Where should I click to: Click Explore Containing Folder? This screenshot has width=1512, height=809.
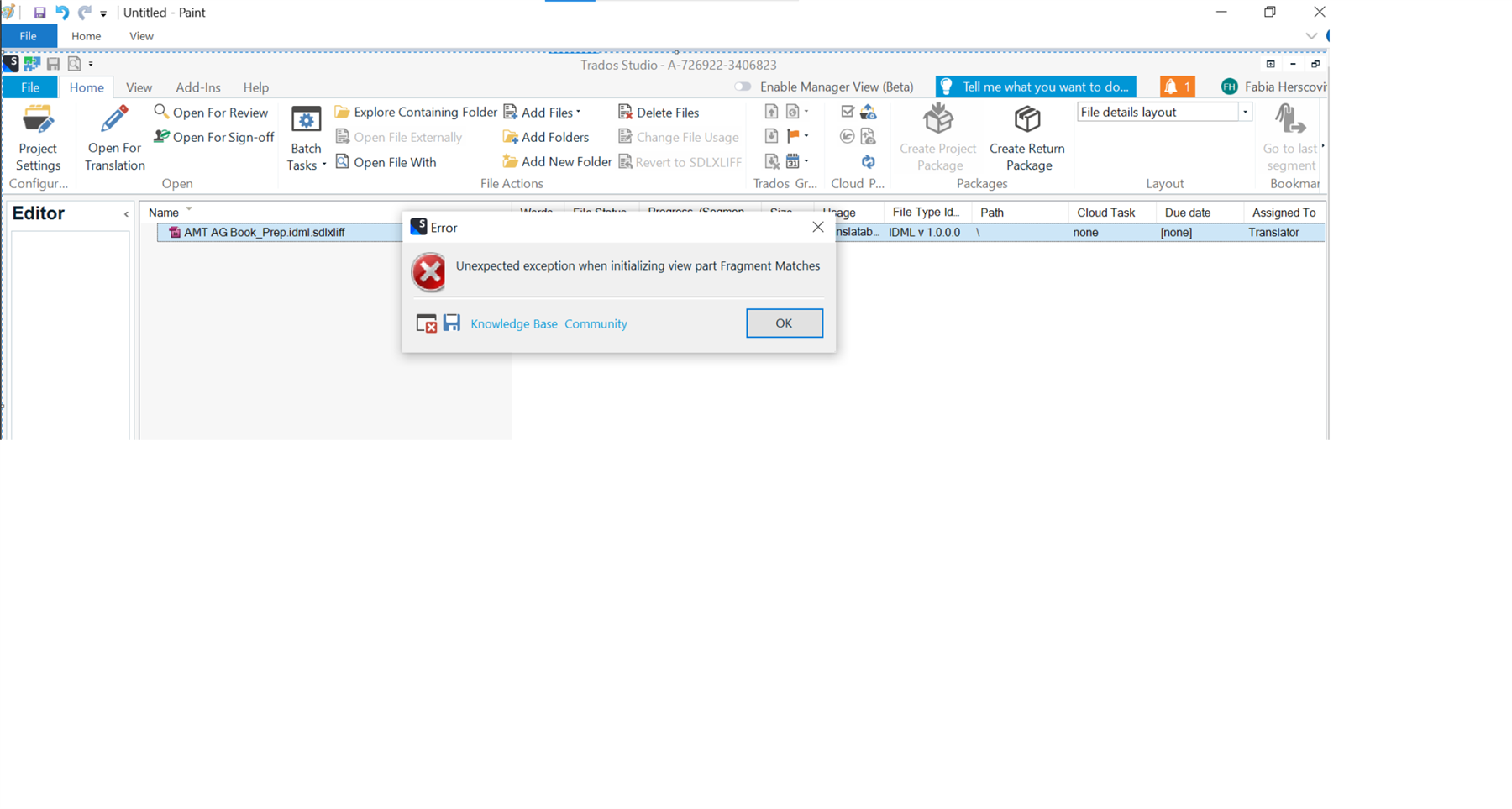click(x=416, y=112)
